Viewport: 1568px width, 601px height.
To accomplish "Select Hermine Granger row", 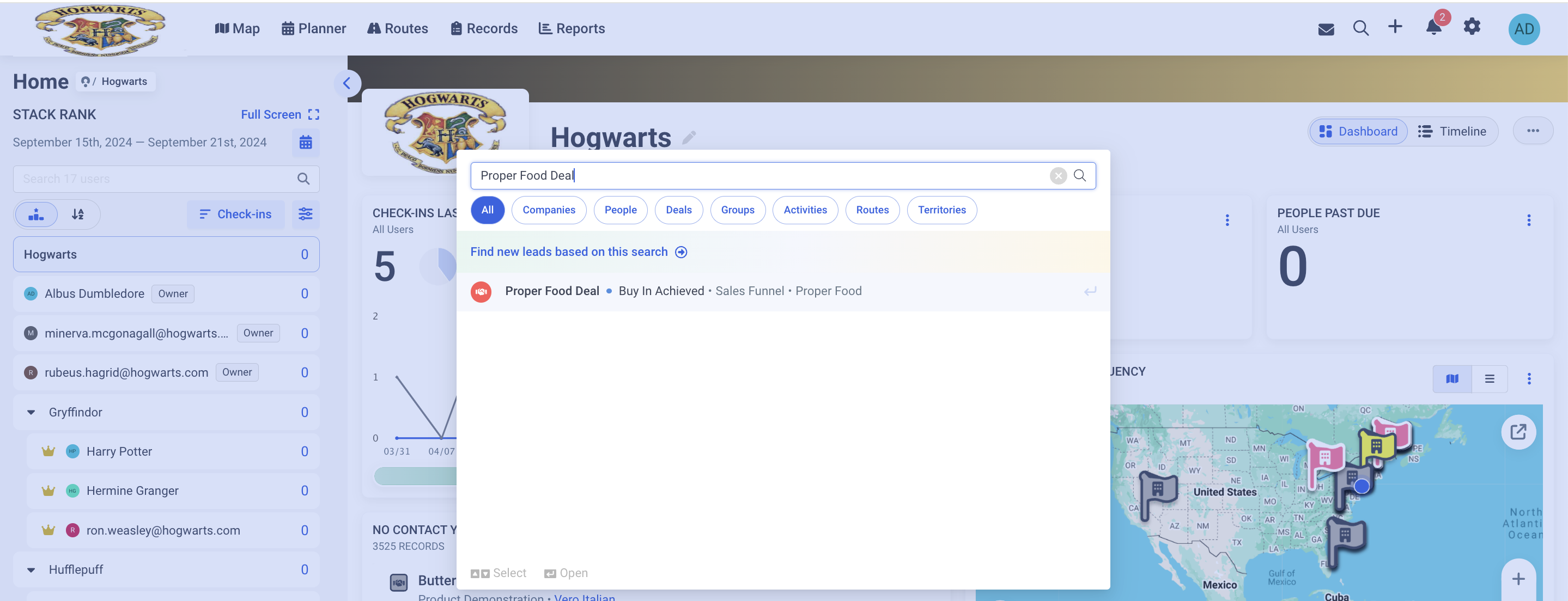I will pos(173,491).
